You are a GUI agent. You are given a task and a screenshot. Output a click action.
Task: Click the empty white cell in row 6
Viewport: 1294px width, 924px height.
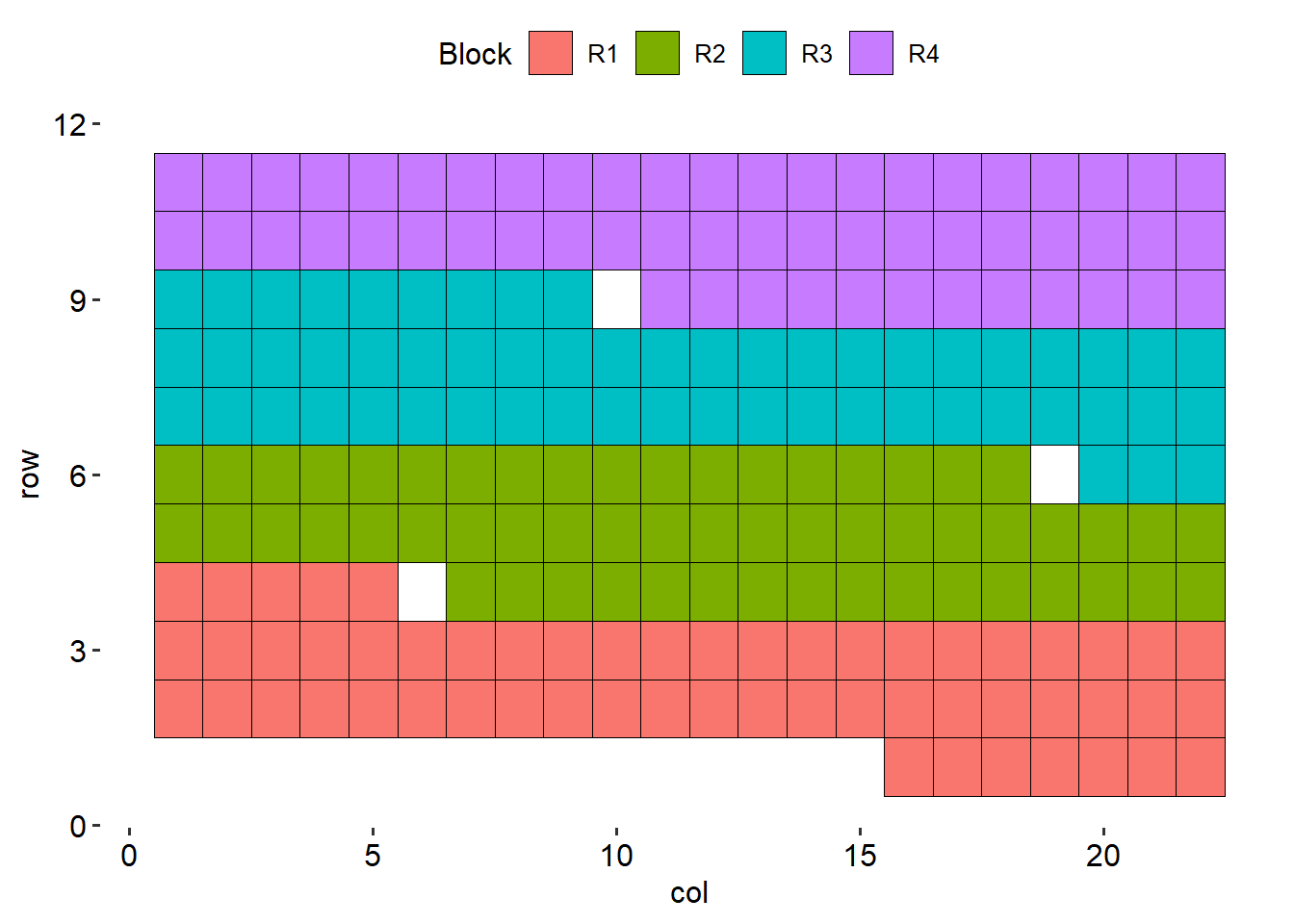tap(1054, 475)
